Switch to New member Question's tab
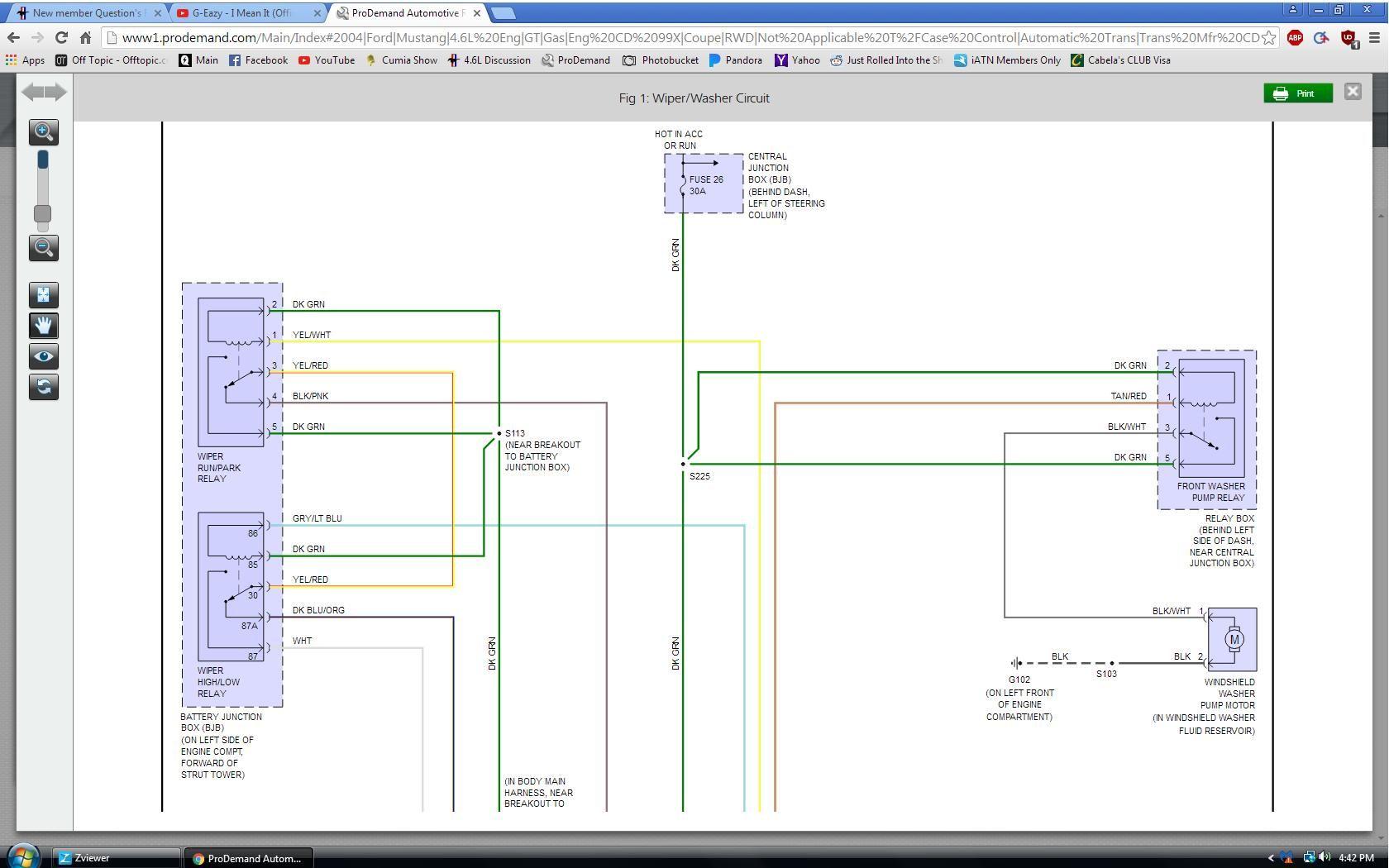Screen dimensions: 1389x868 (88, 13)
